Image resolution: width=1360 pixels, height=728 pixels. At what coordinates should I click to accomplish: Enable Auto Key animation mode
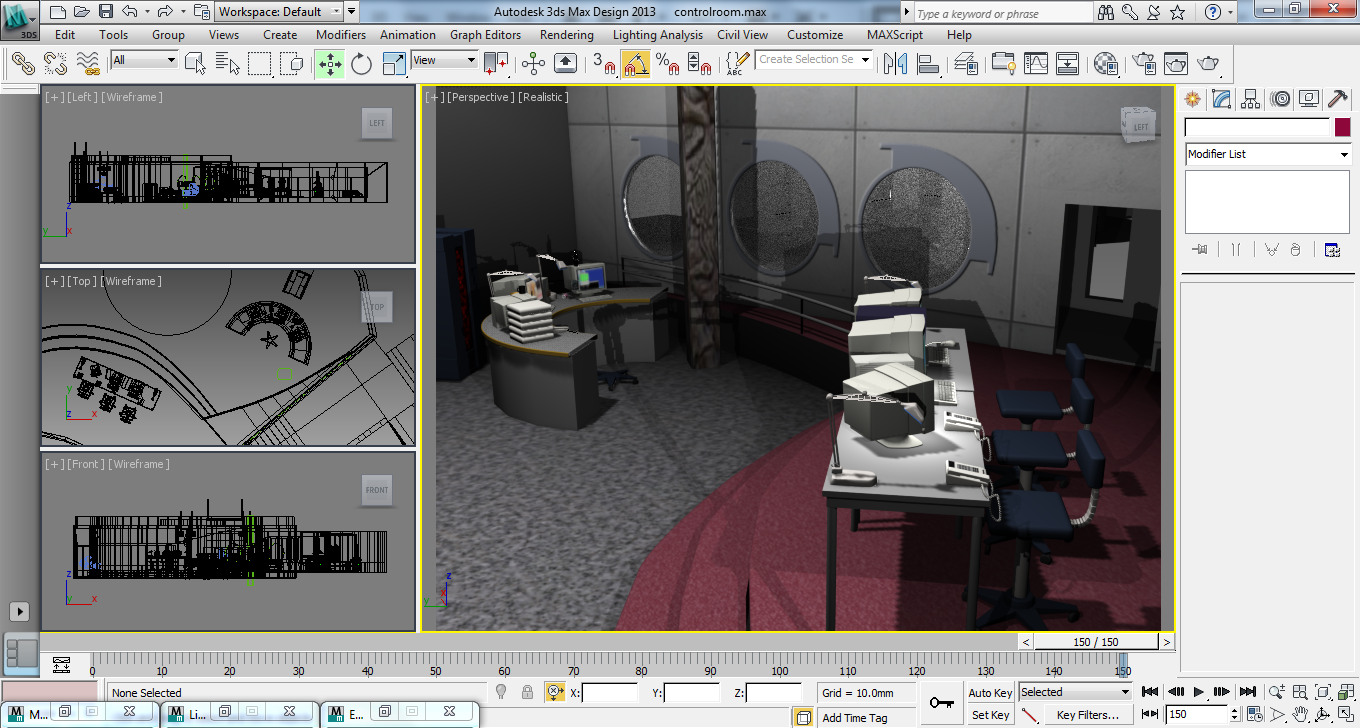(x=990, y=693)
